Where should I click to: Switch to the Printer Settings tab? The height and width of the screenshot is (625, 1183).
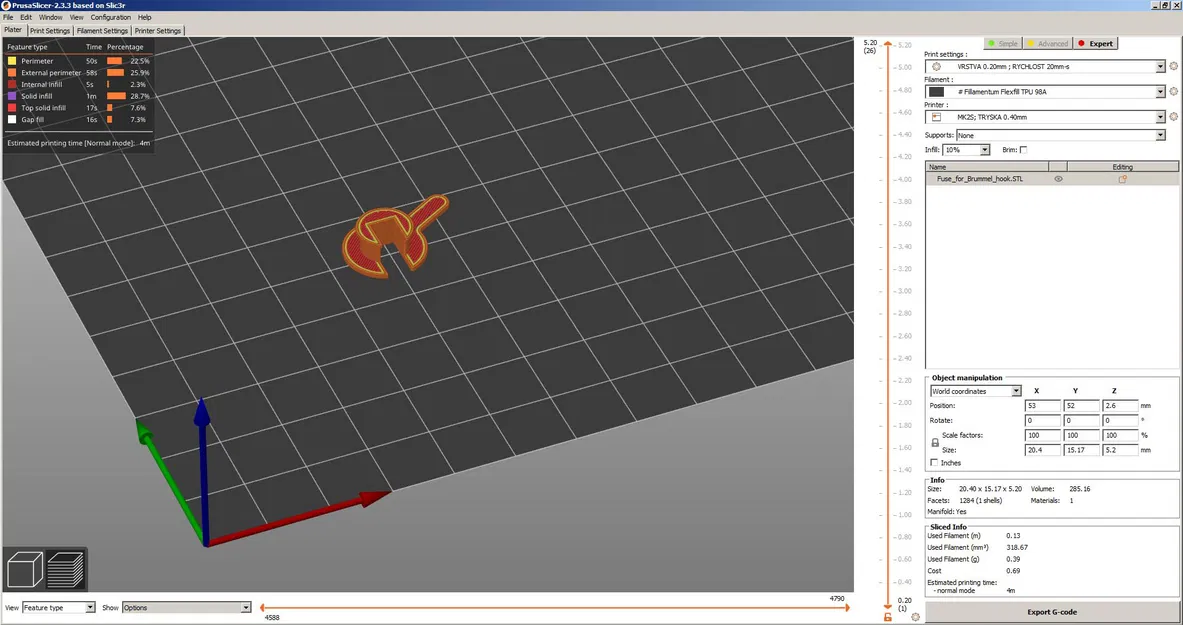pos(158,31)
